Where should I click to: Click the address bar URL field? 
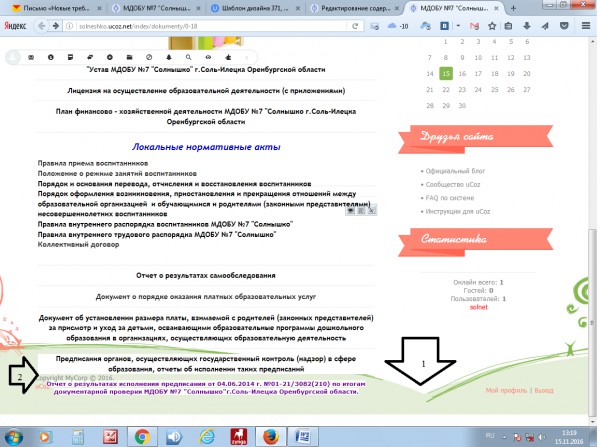(x=210, y=26)
